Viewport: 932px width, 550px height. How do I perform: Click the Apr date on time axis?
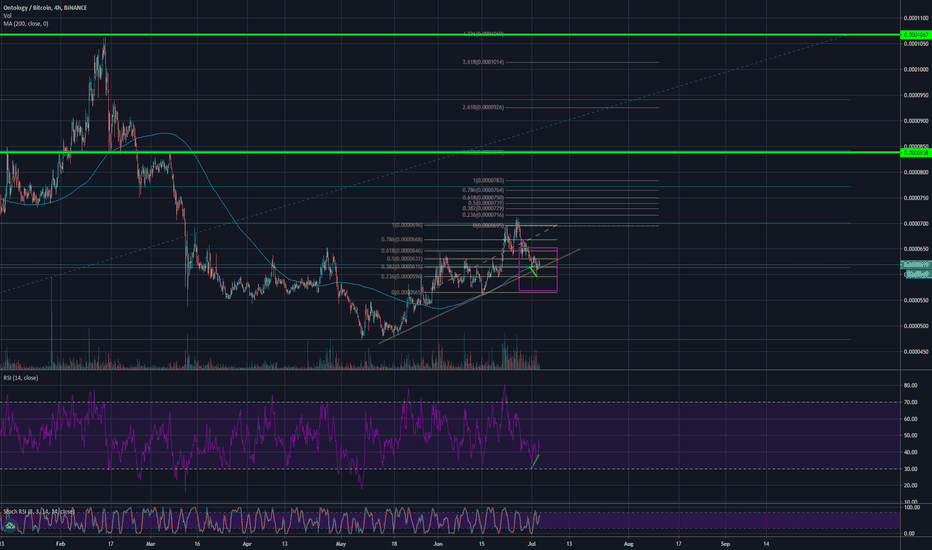tap(247, 543)
